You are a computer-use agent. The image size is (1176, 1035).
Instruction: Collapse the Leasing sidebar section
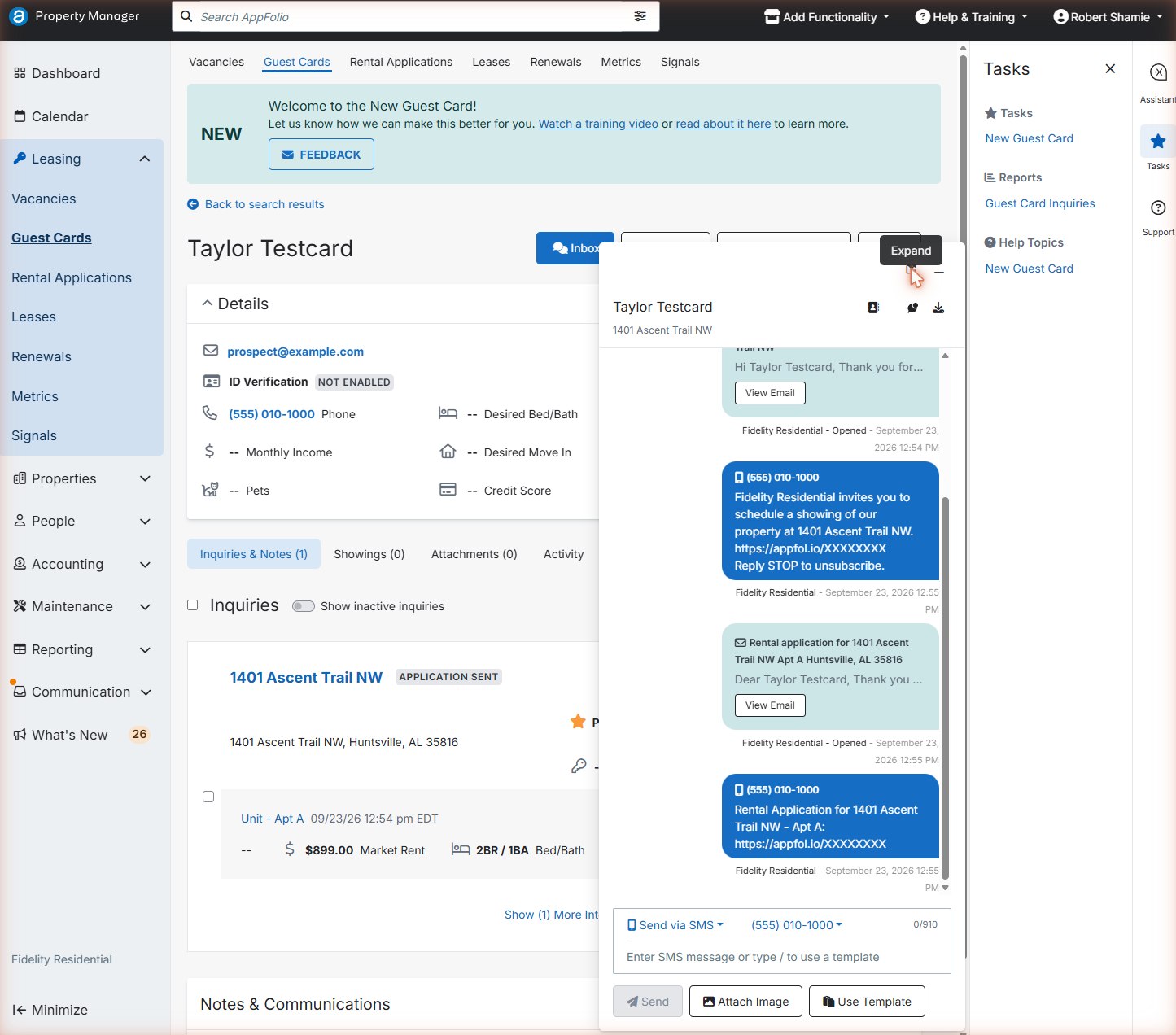click(145, 159)
